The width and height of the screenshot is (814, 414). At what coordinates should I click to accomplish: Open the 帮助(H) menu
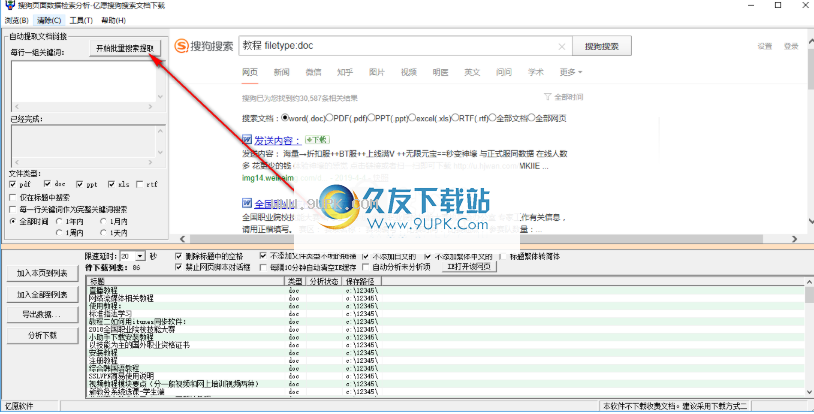(113, 20)
